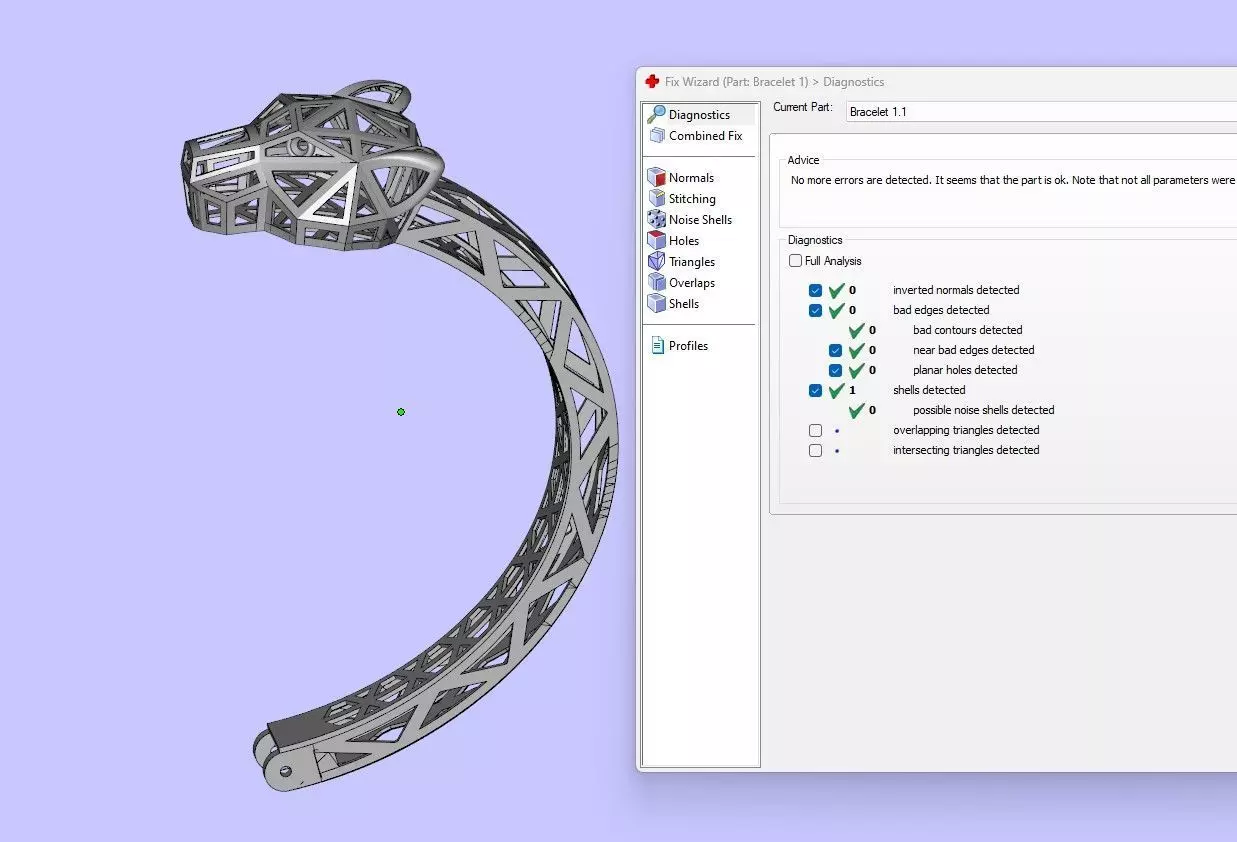Click the 'inverted normals detected' text
Screen dimensions: 1237x842
pos(956,290)
